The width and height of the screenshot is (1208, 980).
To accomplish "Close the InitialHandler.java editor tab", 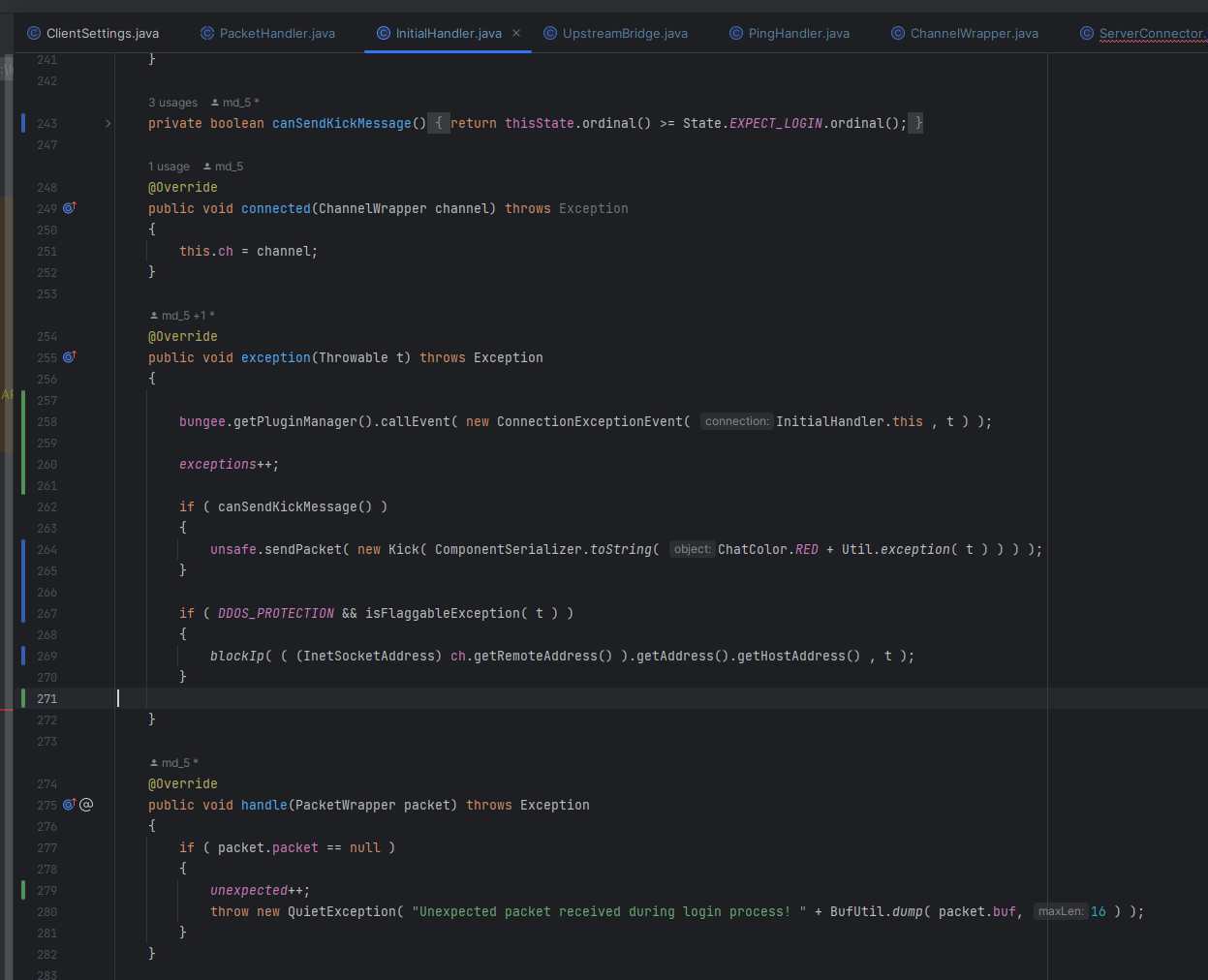I will coord(516,32).
